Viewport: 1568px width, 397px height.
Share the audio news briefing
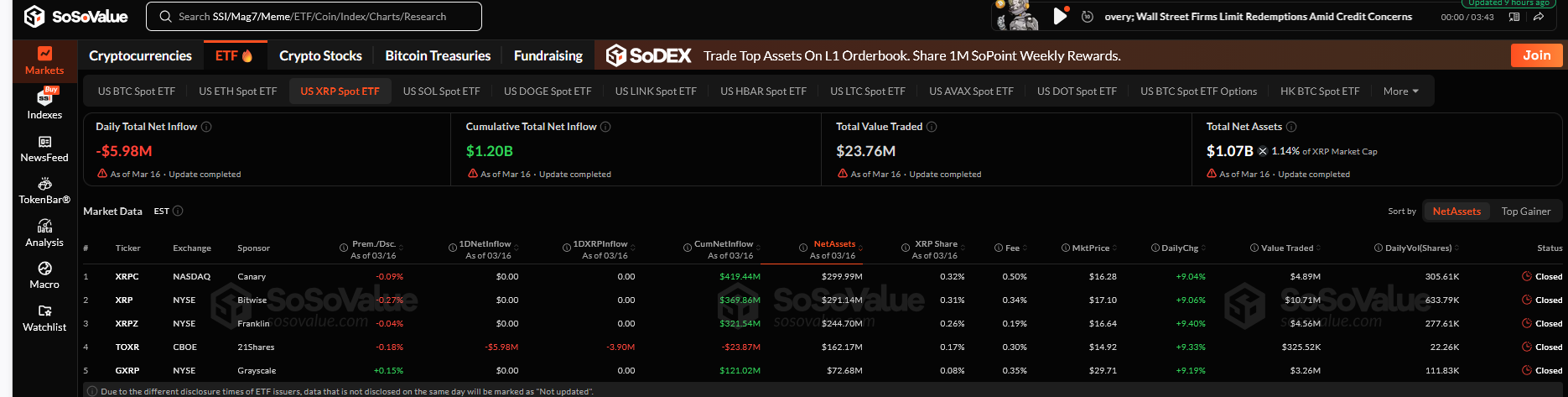tap(1539, 17)
